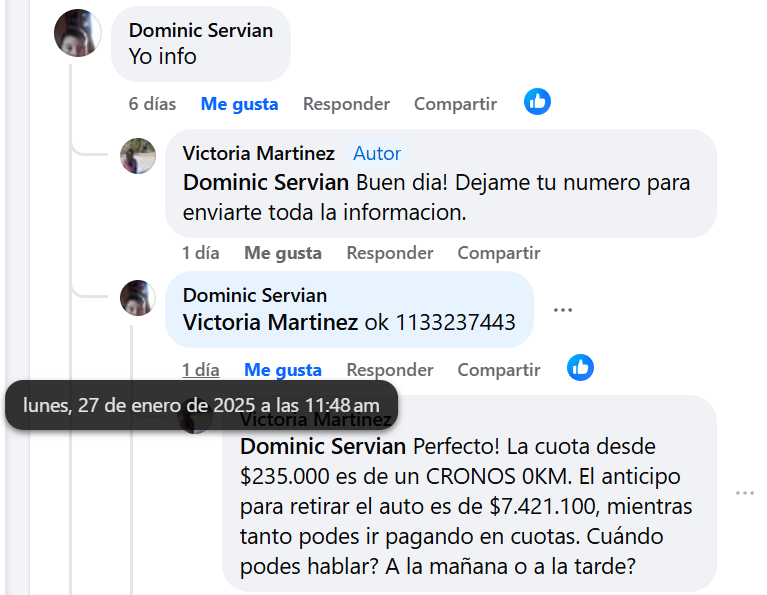Screen dimensions: 767x595
Task: Open the three-dot menu next to "ok 1133237443"
Action: pyautogui.click(x=563, y=310)
